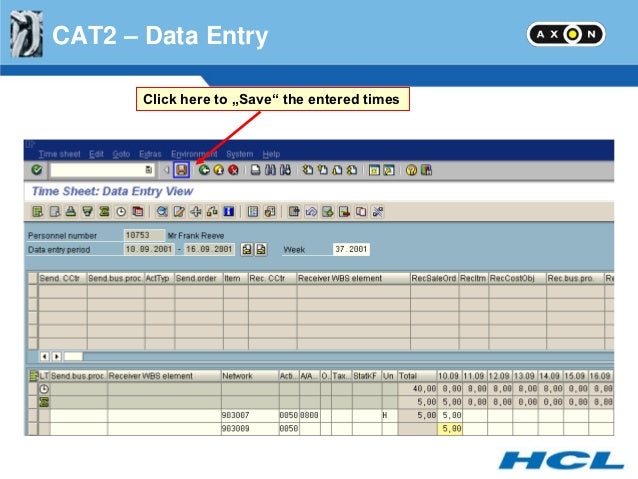Viewport: 638px width, 479px height.
Task: Click the first green sheet icon
Action: pyautogui.click(x=37, y=212)
